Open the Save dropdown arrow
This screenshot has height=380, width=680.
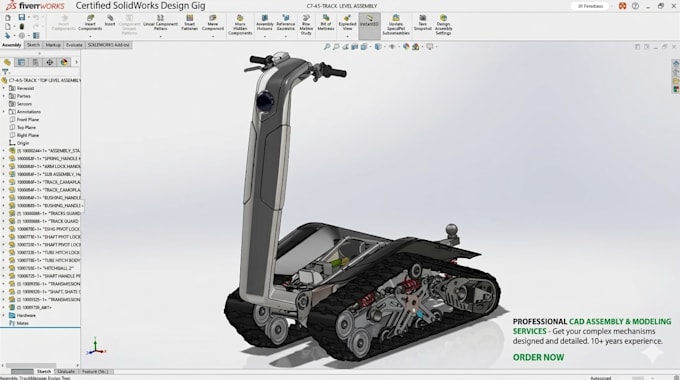point(29,17)
